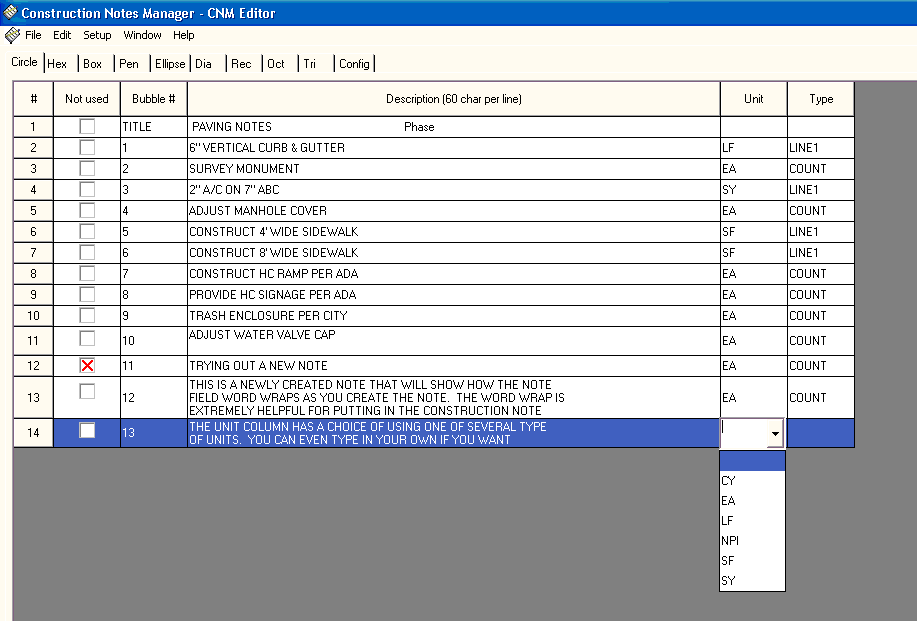Screen dimensions: 917x621
Task: Click the notepad icon beside the File menu
Action: tap(12, 35)
